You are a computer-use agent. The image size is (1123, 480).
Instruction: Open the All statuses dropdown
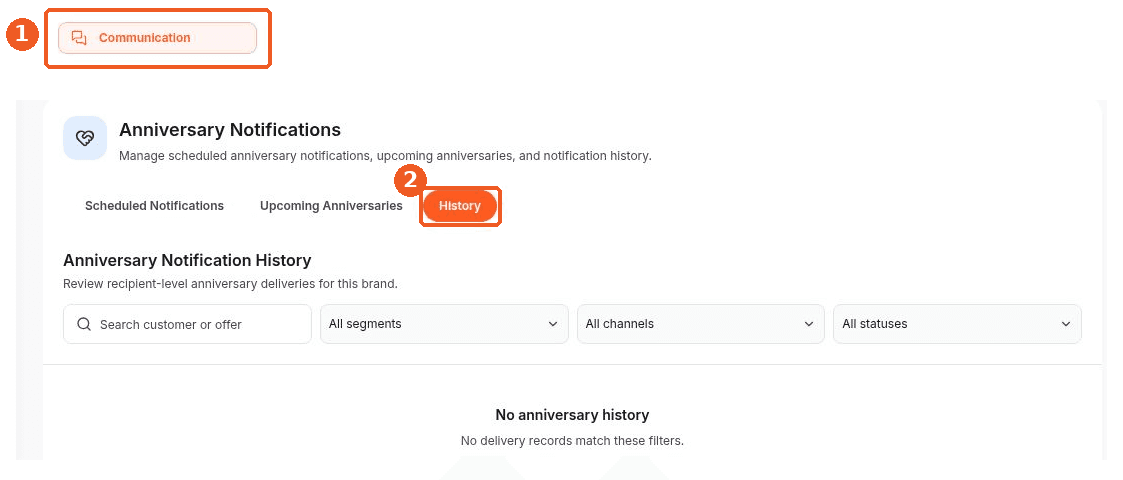(957, 324)
